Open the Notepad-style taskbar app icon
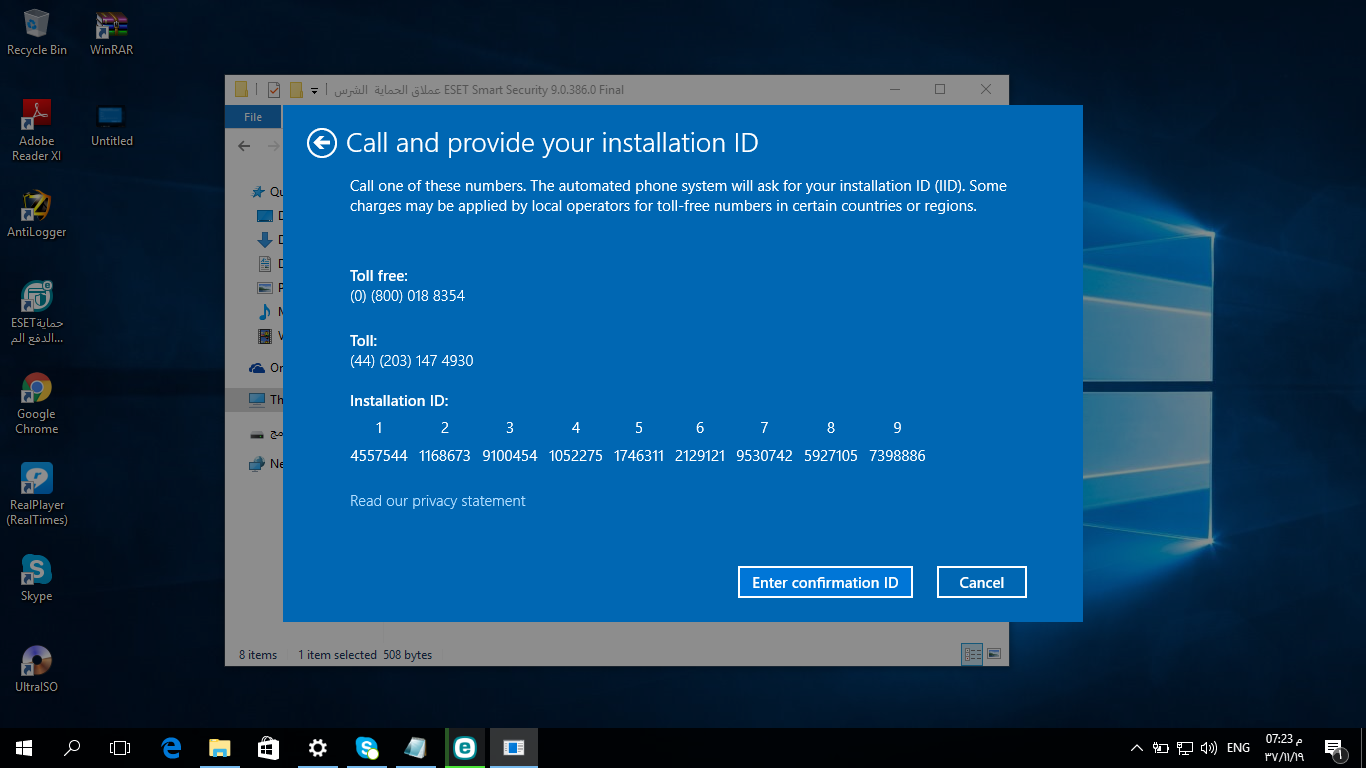Viewport: 1366px width, 768px height. tap(415, 747)
